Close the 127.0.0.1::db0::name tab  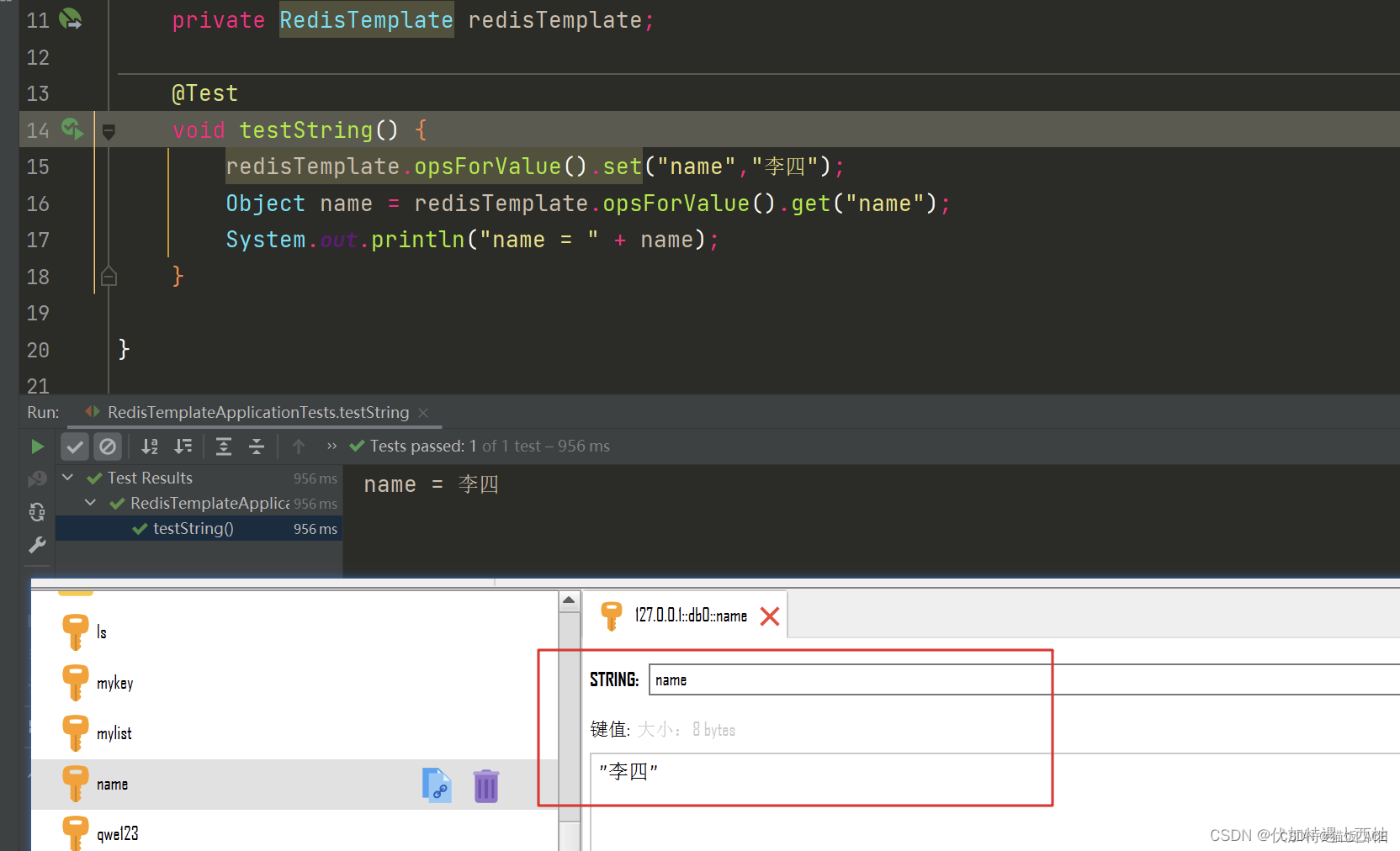770,616
